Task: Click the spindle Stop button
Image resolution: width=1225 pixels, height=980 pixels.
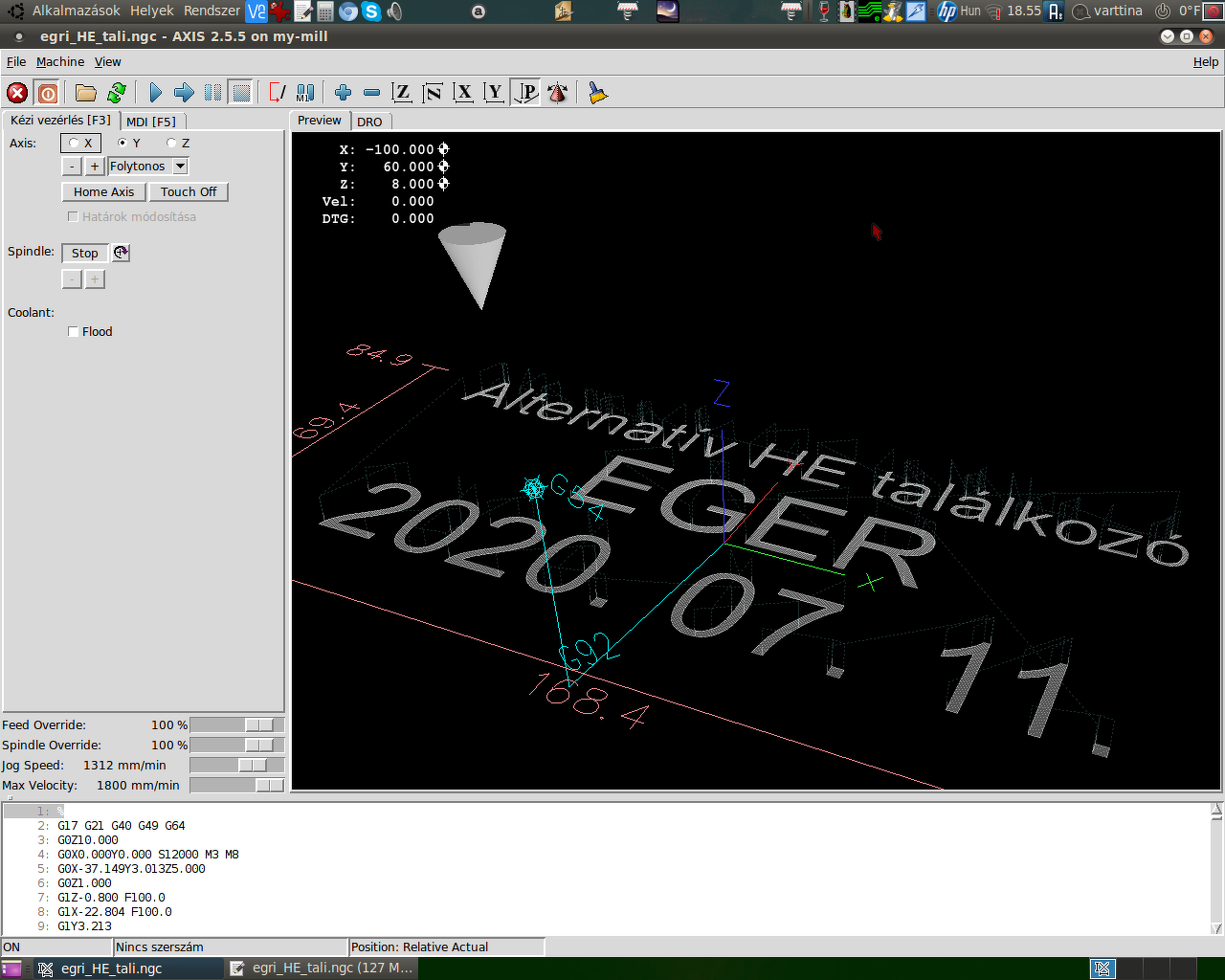Action: [85, 254]
